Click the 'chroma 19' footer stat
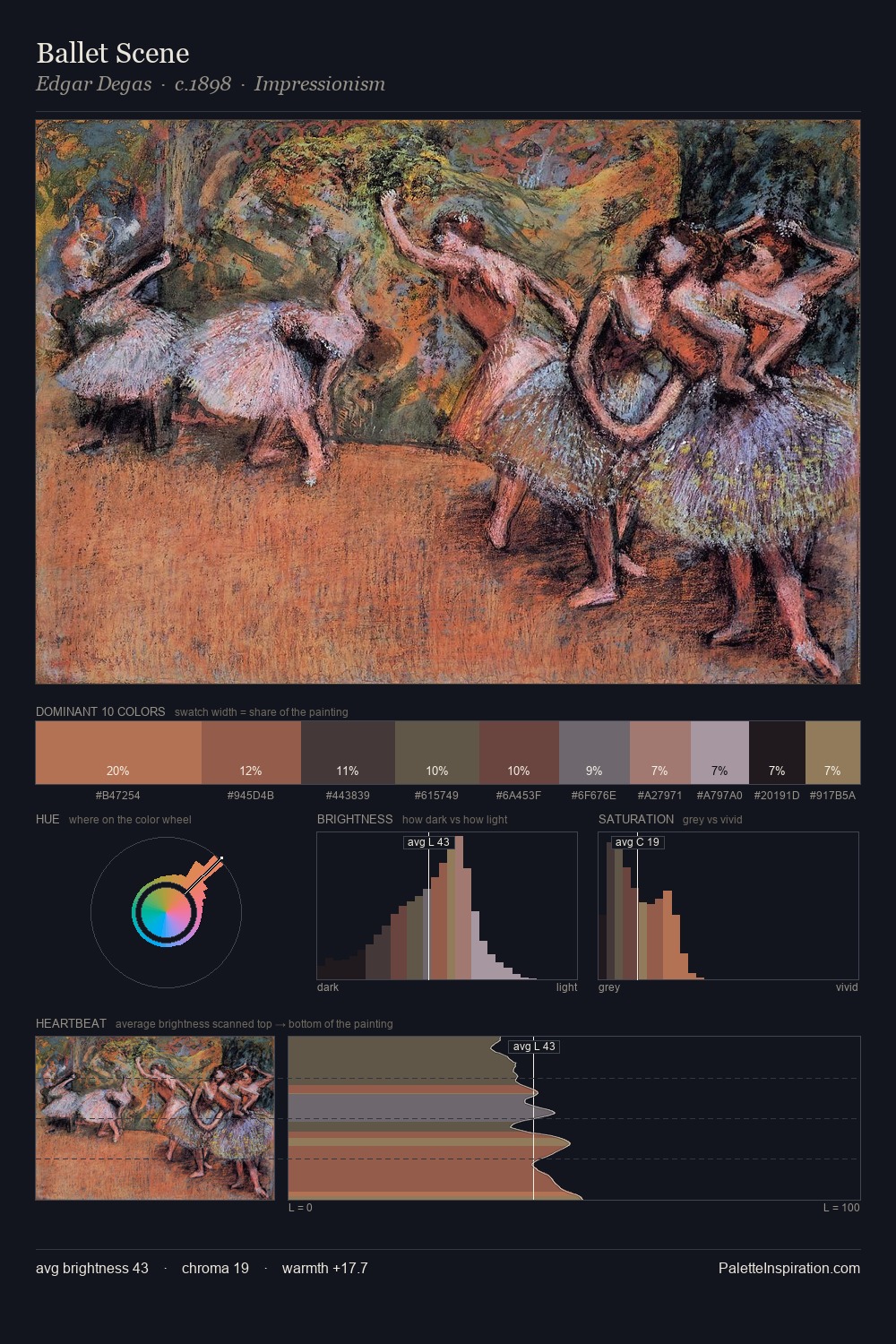 215,1269
